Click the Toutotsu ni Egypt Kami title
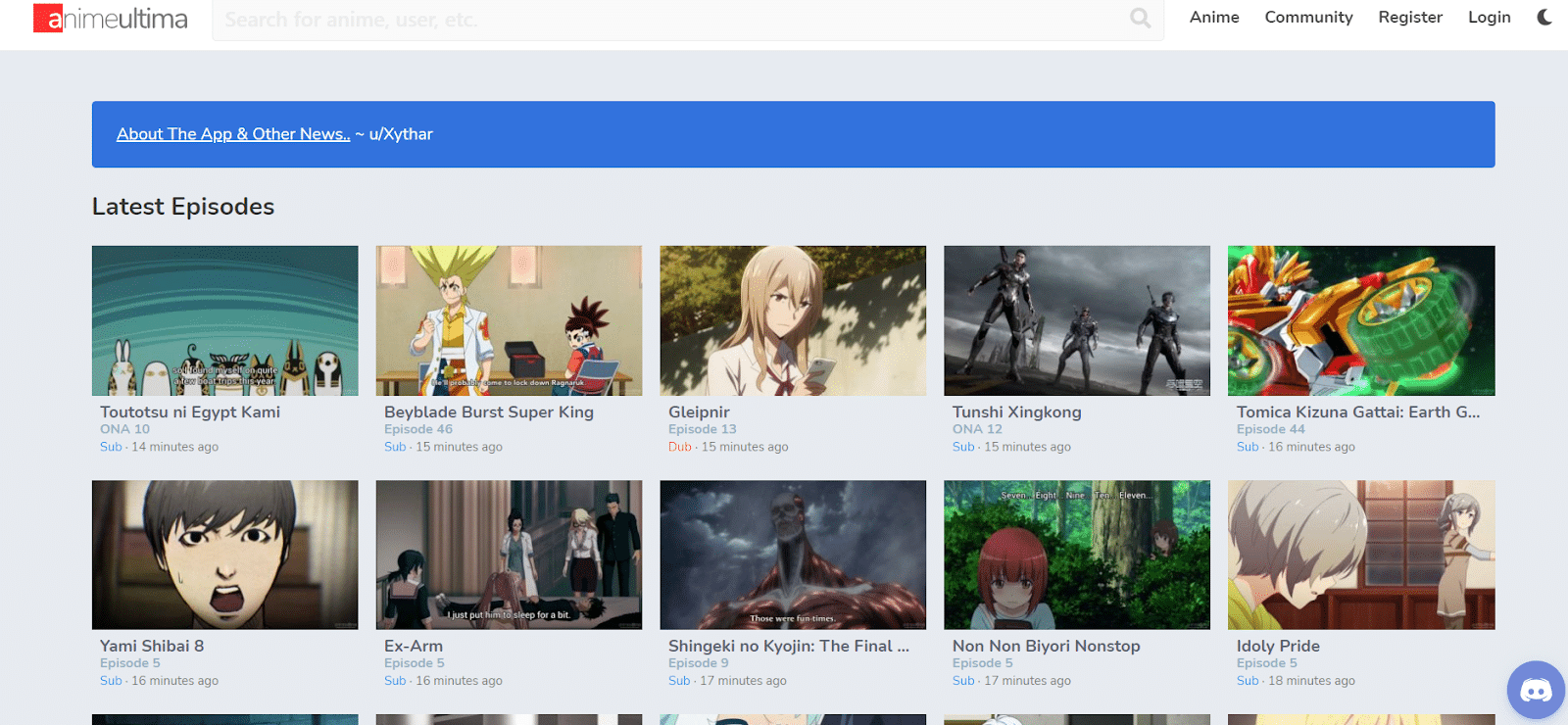 coord(190,412)
